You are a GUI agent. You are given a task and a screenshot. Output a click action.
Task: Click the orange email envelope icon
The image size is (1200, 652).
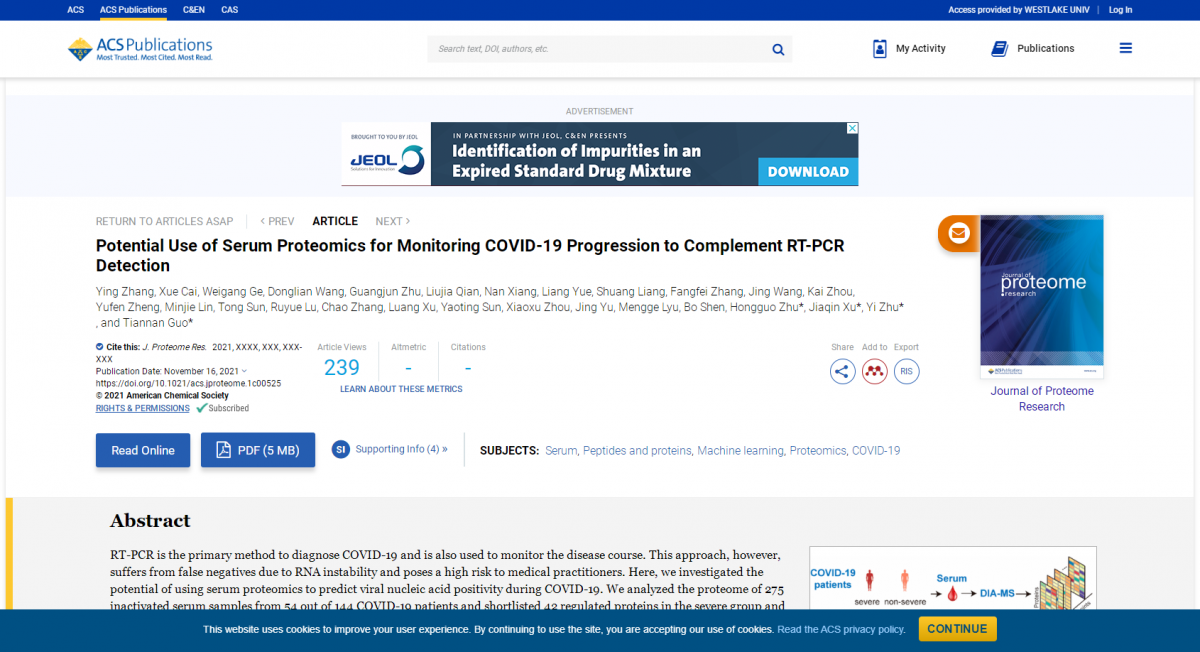point(958,233)
